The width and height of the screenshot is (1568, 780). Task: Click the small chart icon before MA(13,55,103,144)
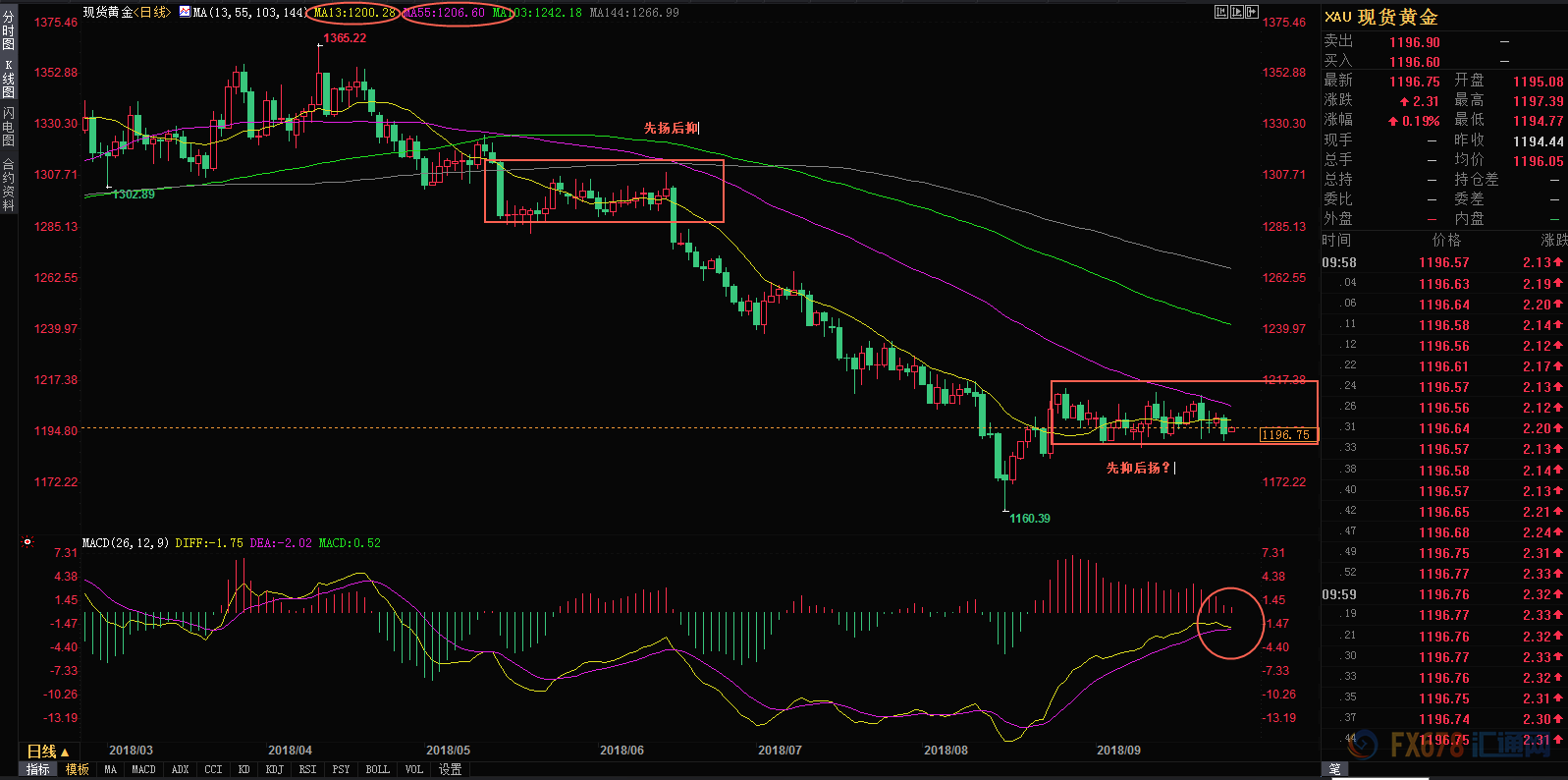(185, 12)
